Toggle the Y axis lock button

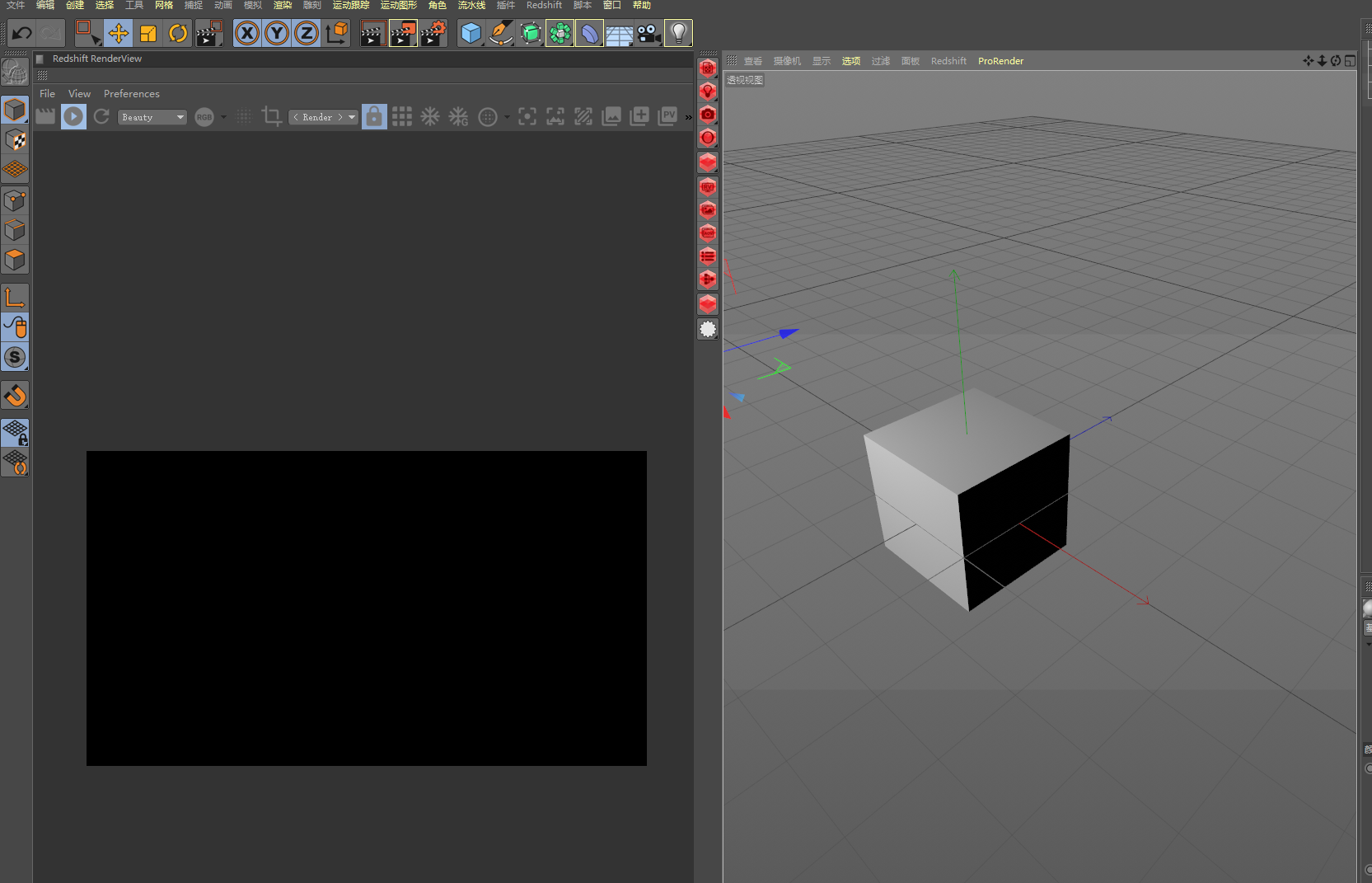[276, 33]
